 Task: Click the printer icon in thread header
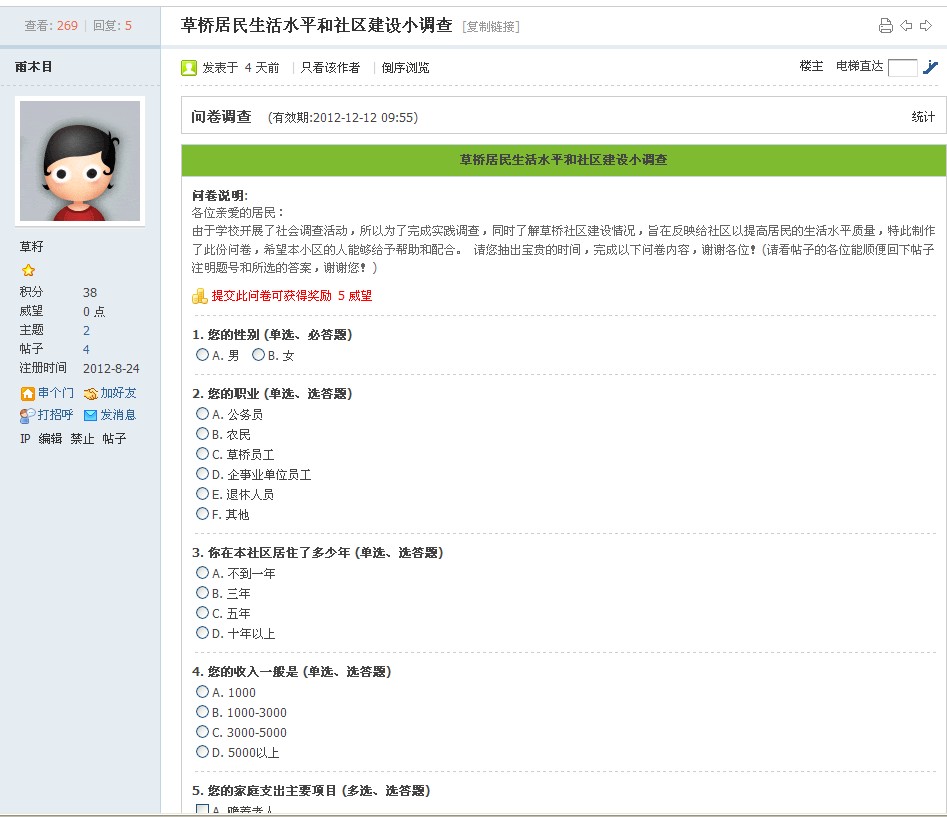[x=885, y=25]
